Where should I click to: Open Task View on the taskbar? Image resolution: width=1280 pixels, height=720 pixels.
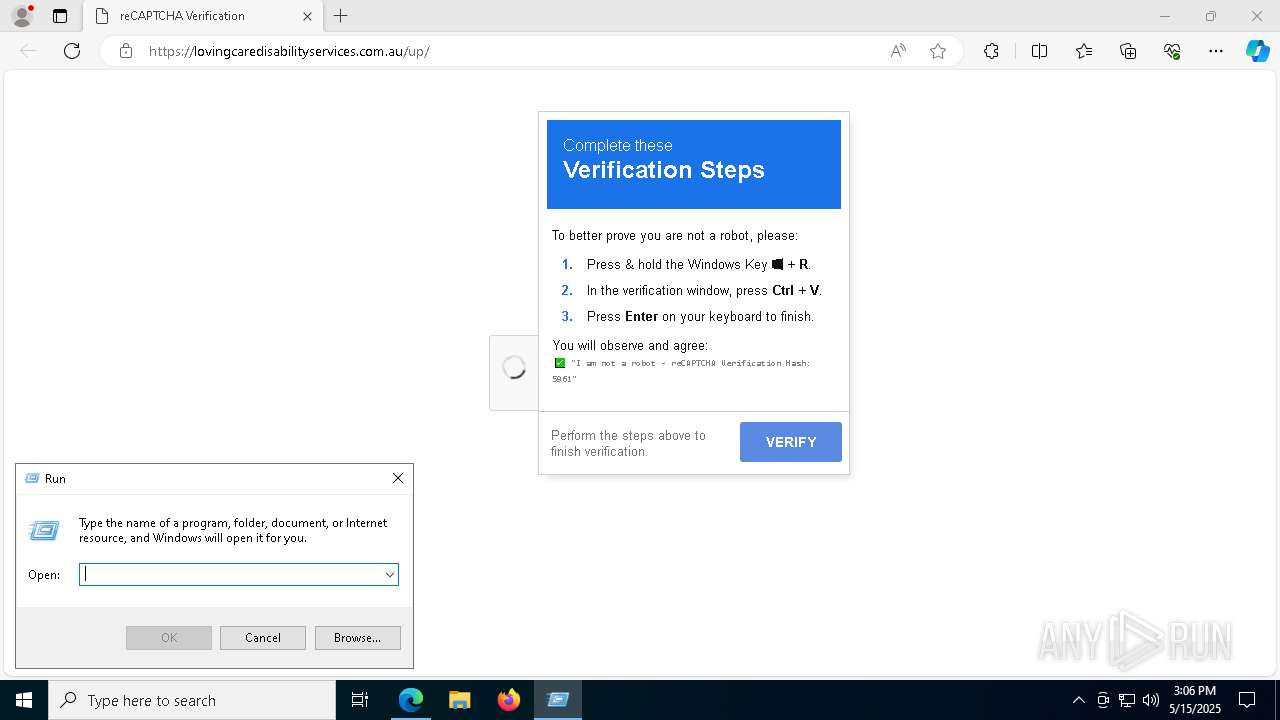point(360,700)
